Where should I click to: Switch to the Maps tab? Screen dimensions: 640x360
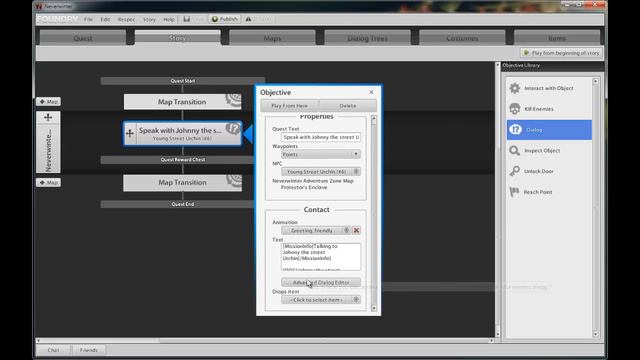[272, 38]
